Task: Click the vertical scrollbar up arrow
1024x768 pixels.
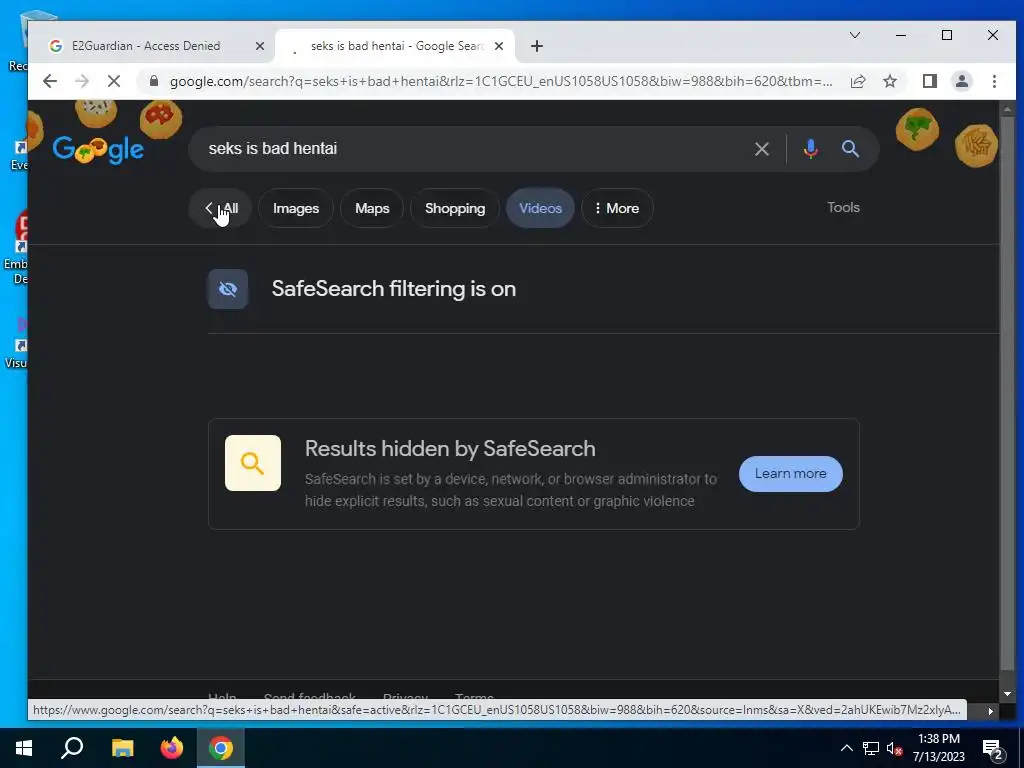Action: (1007, 108)
